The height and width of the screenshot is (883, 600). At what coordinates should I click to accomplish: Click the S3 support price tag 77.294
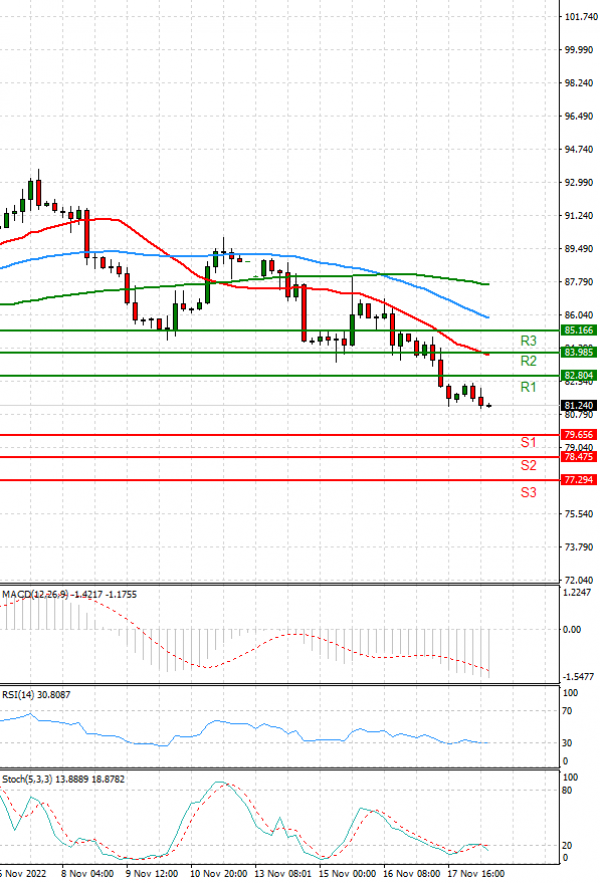click(579, 480)
